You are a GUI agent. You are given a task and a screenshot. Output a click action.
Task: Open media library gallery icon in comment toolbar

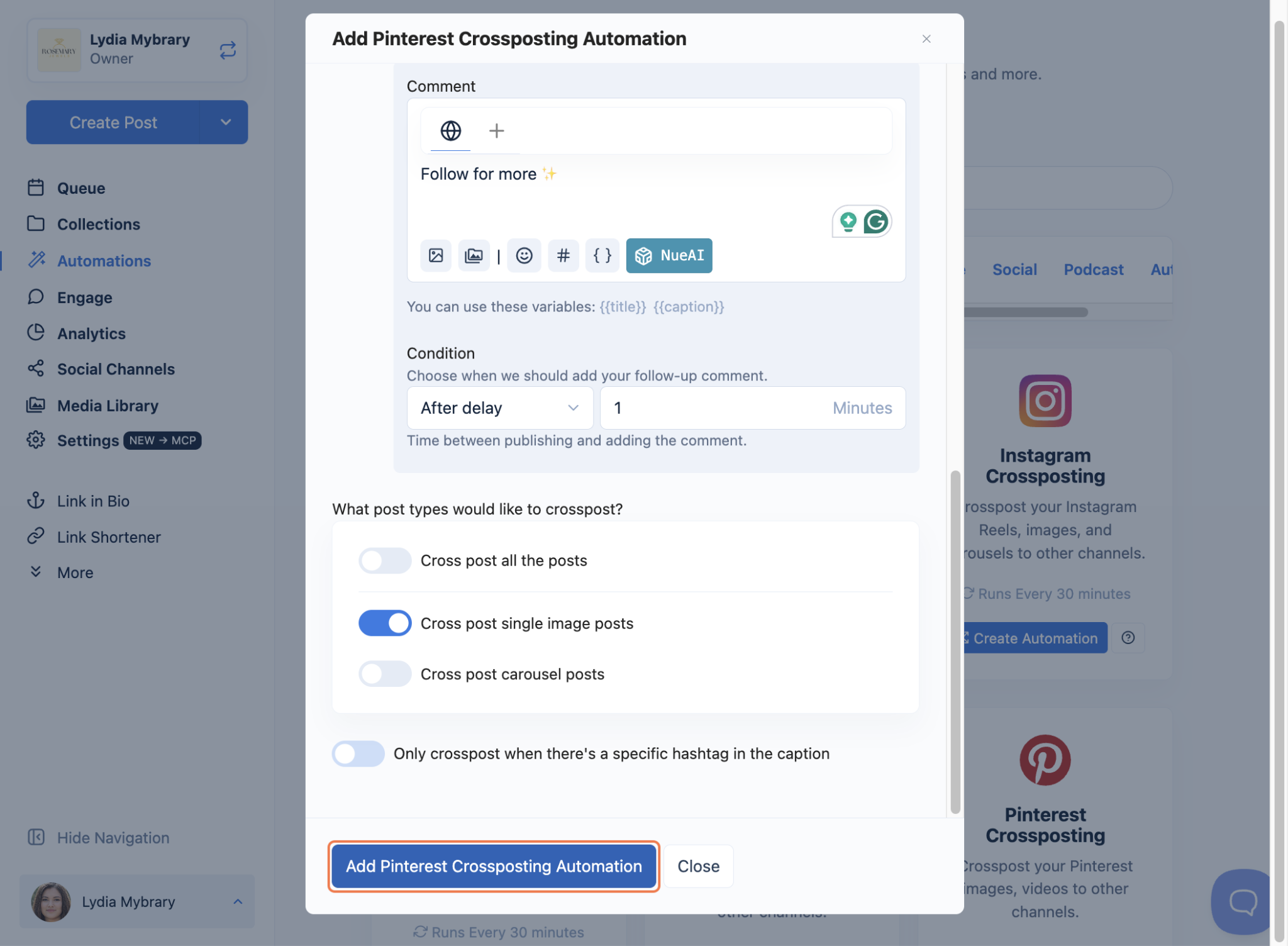tap(474, 255)
